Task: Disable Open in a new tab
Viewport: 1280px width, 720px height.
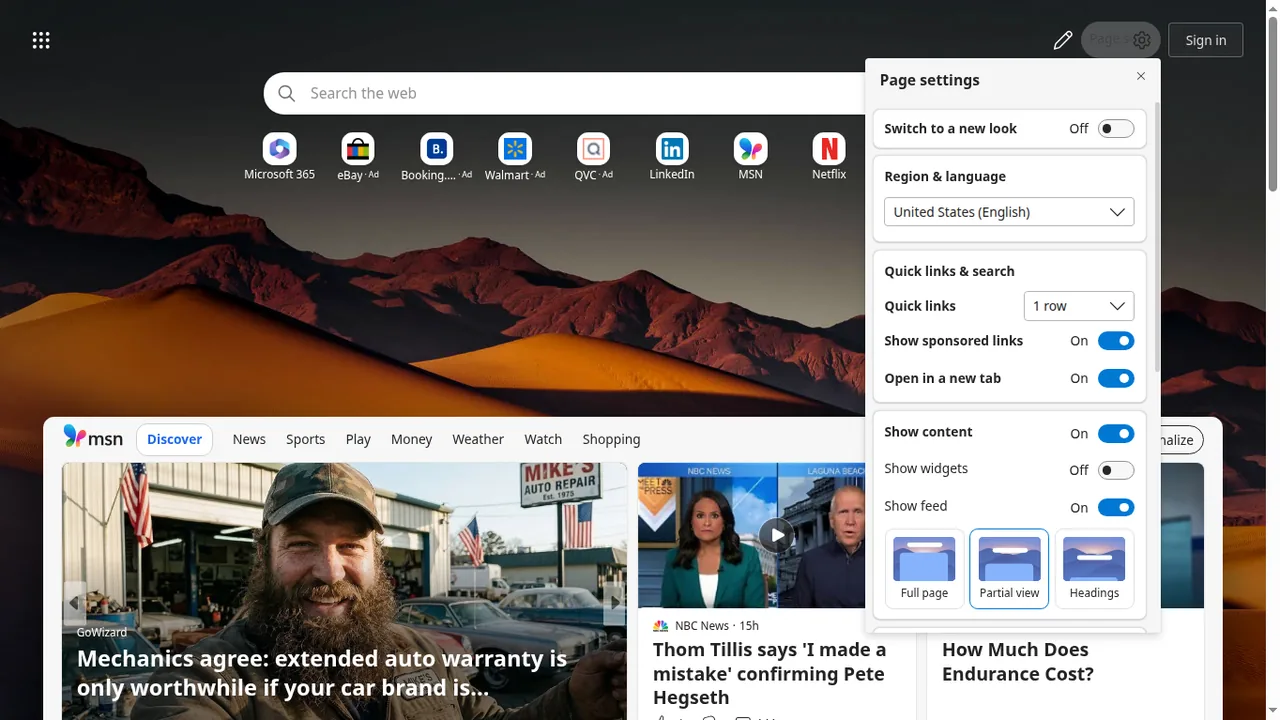Action: (x=1116, y=379)
